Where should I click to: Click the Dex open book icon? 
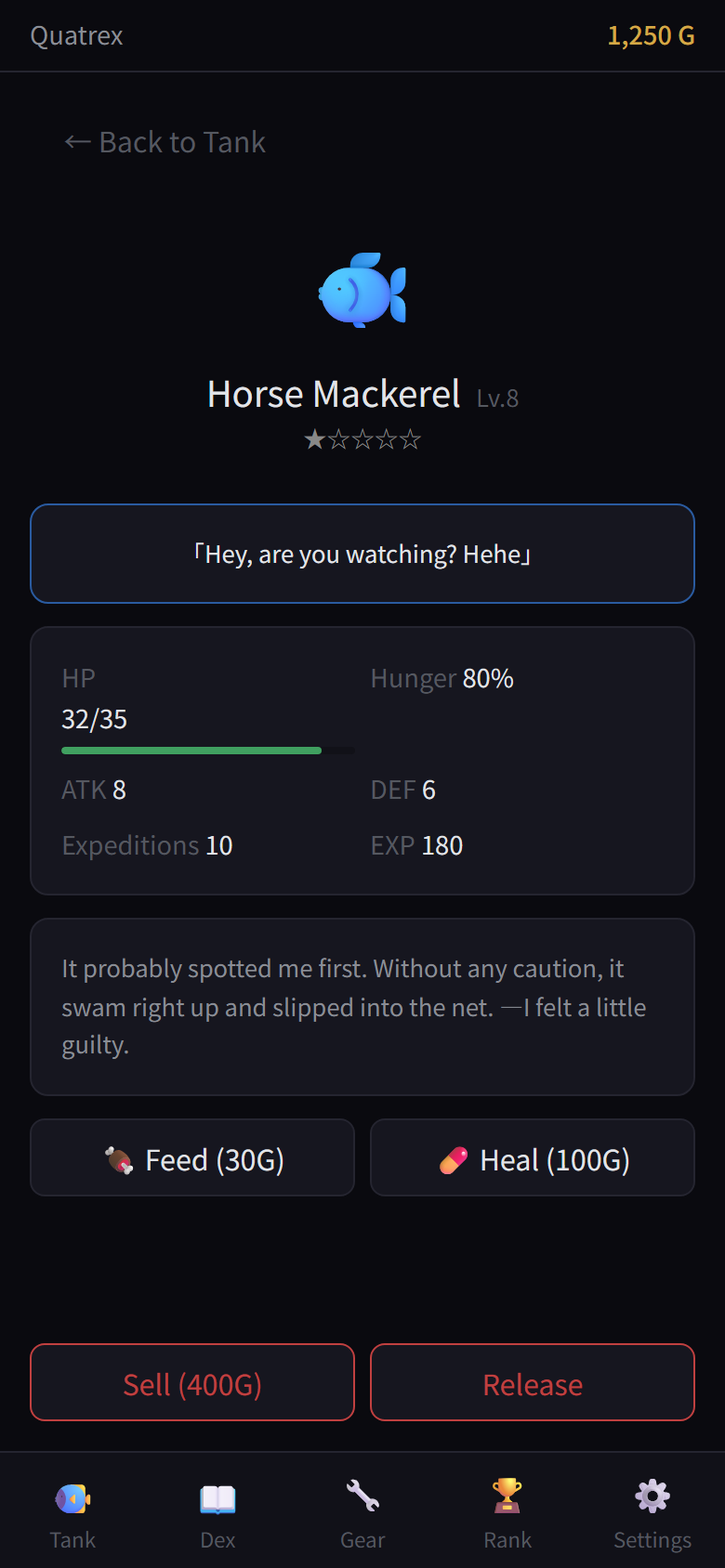point(217,1498)
